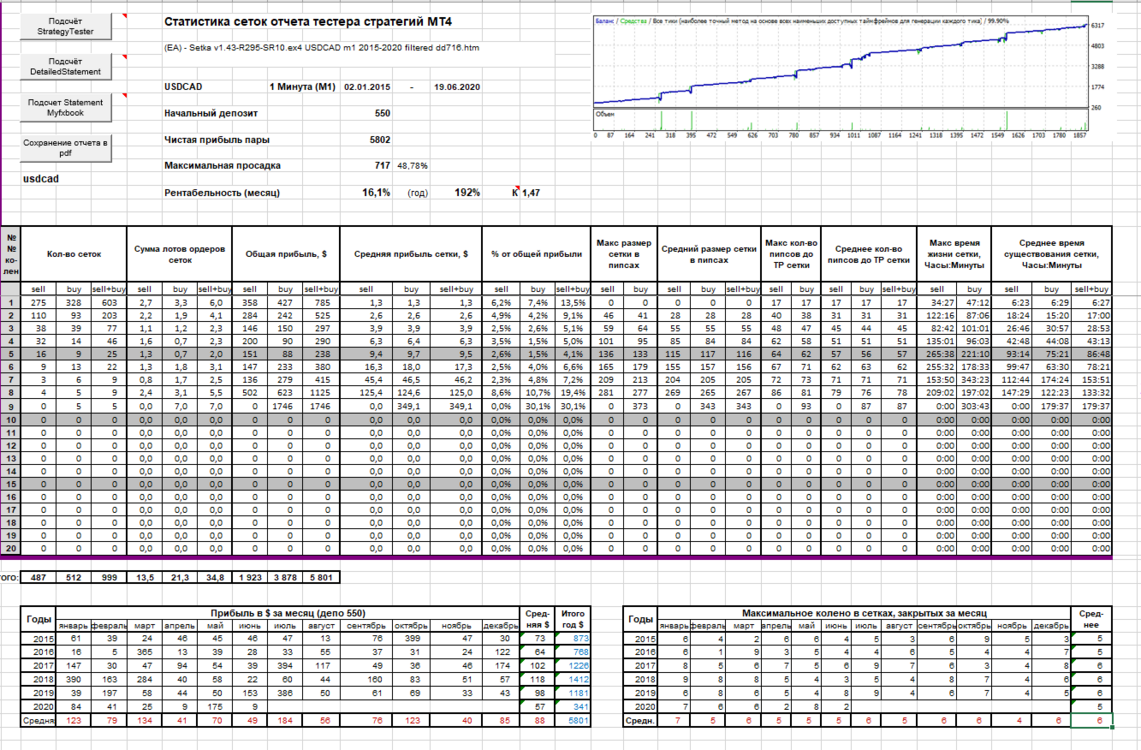1141x750 pixels.
Task: Select Макс время жизни сетки header
Action: 954,254
